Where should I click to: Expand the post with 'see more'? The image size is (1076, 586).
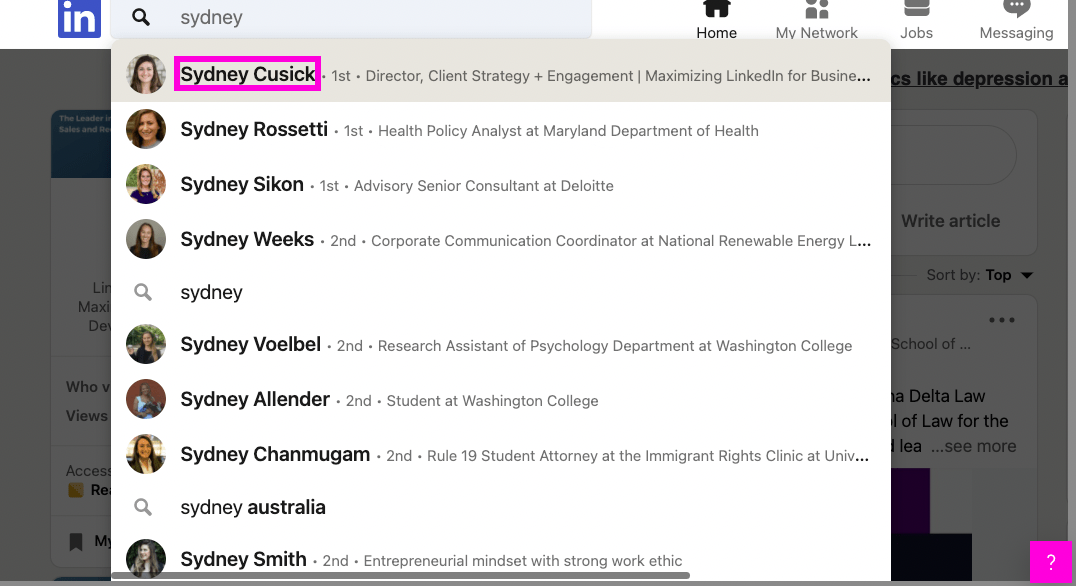tap(973, 446)
